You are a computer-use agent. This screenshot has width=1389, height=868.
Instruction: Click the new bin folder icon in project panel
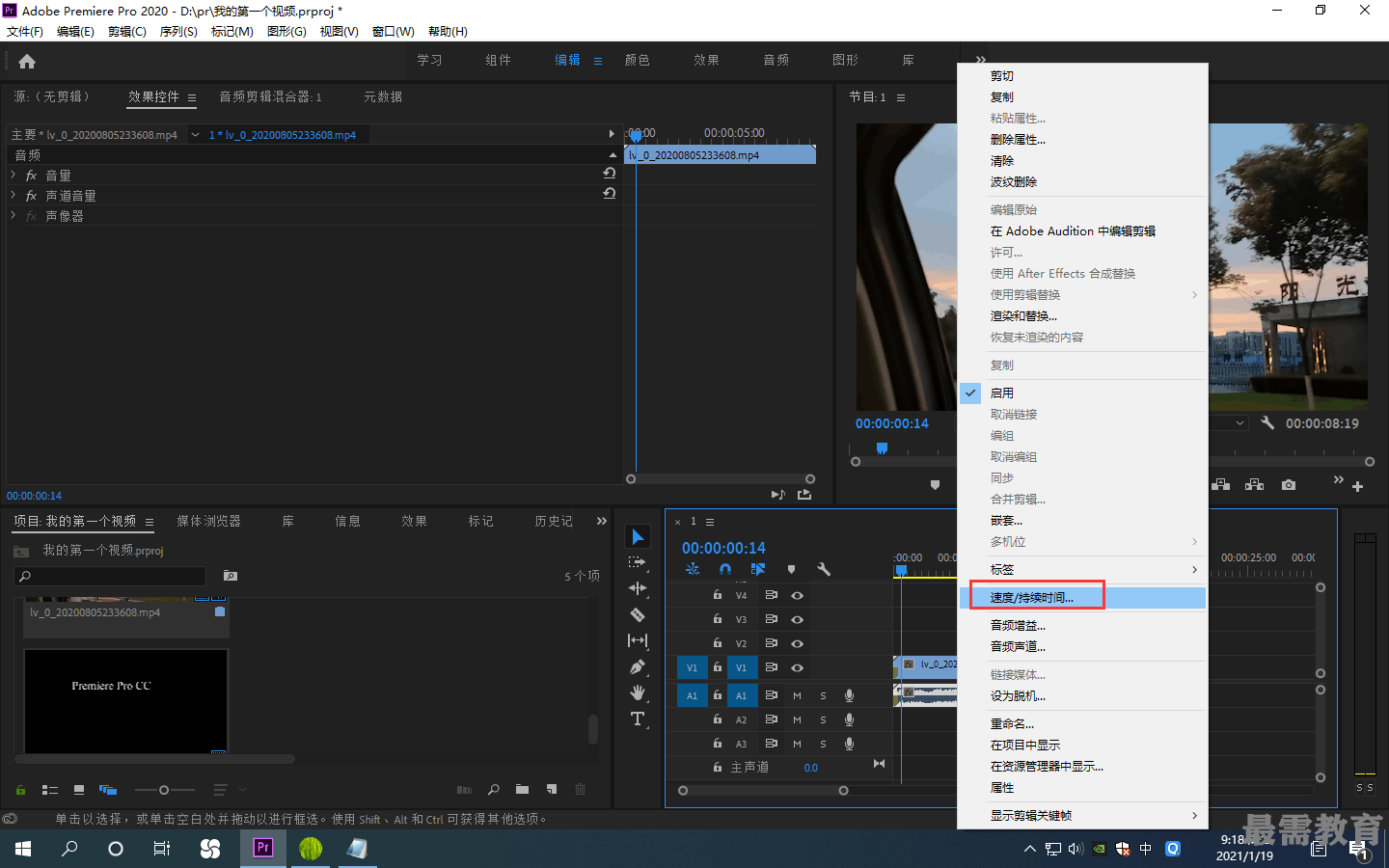point(522,790)
